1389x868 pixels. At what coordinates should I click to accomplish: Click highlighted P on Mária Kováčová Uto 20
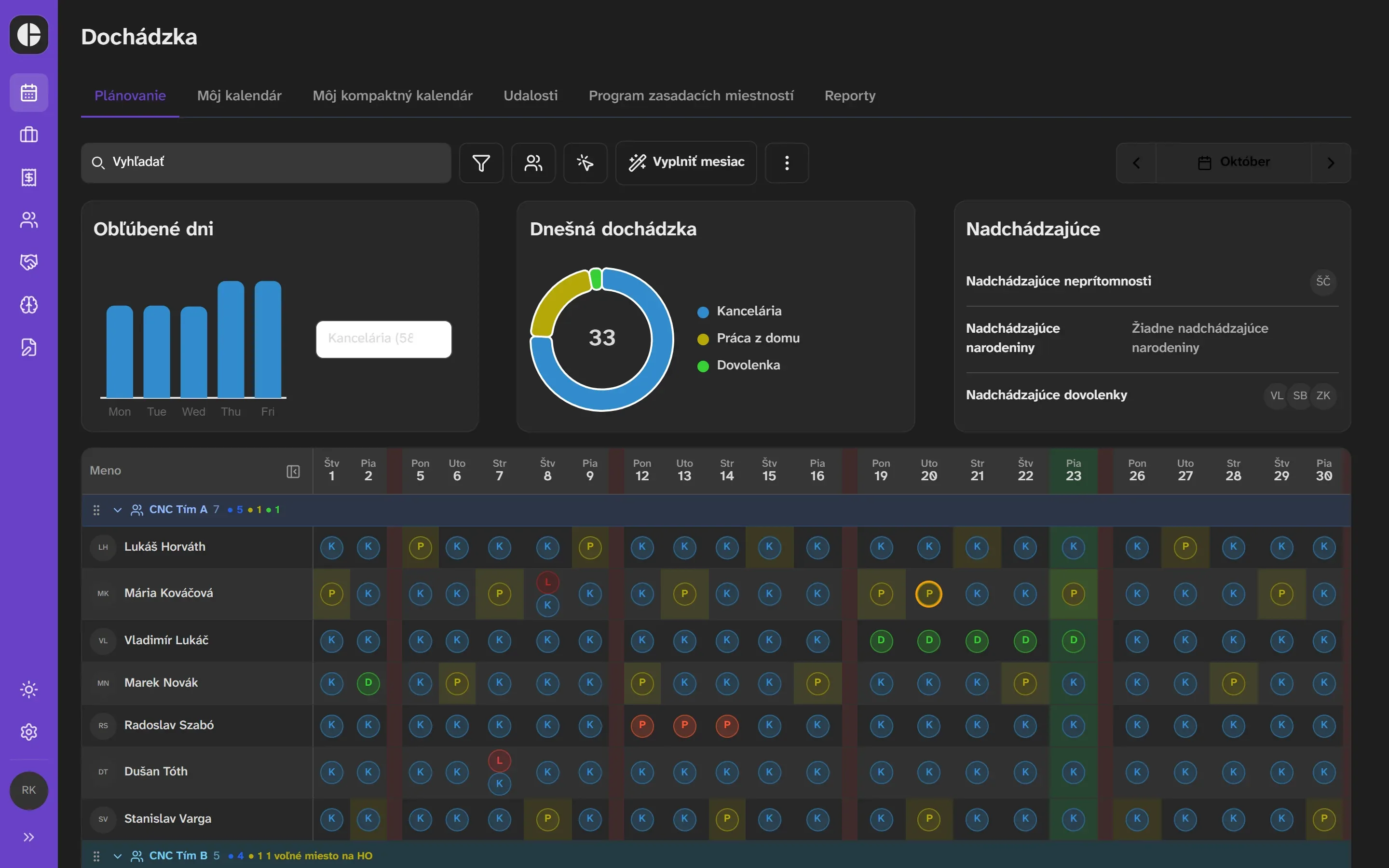coord(929,594)
